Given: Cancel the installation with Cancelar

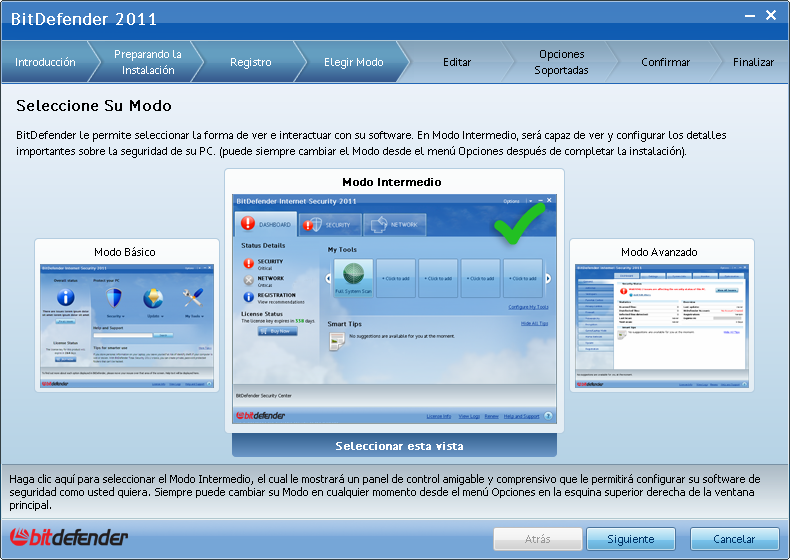Looking at the screenshot, I should tap(734, 539).
